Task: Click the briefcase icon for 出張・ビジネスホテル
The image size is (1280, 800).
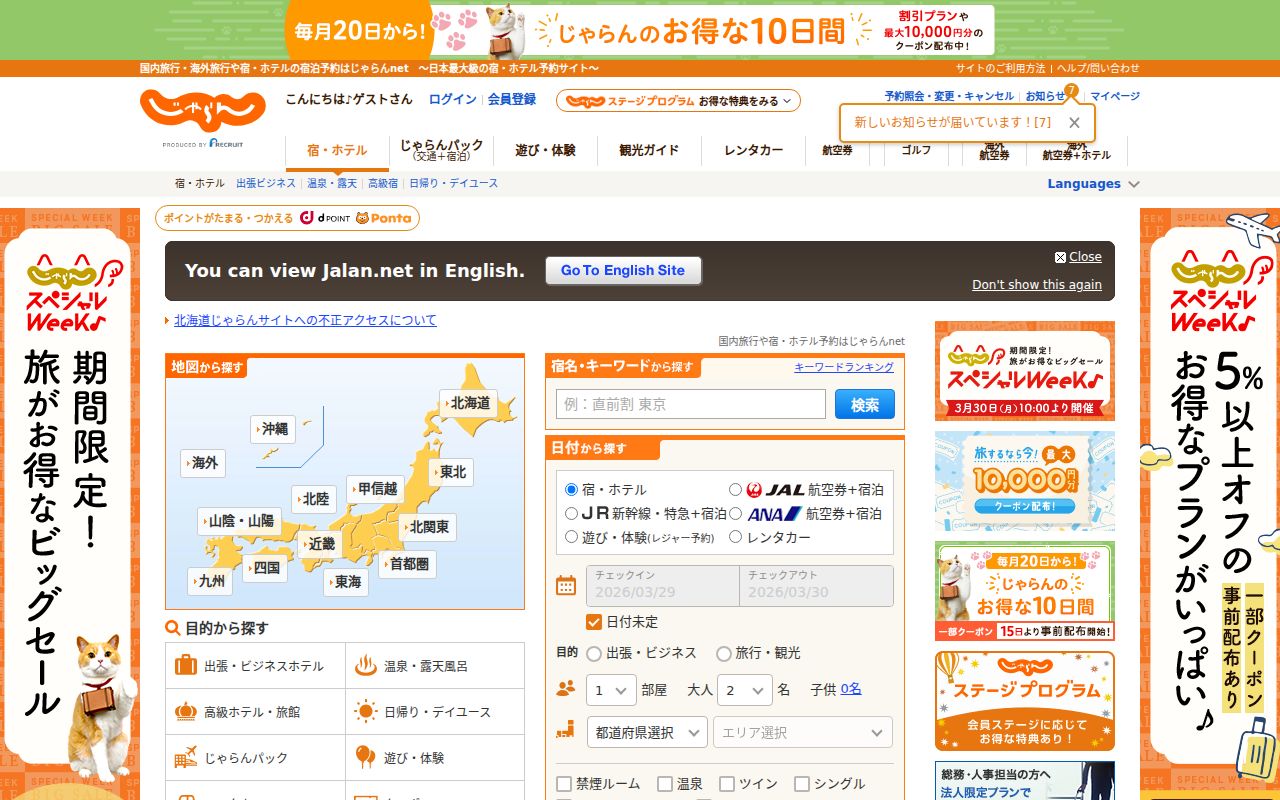Action: 186,665
